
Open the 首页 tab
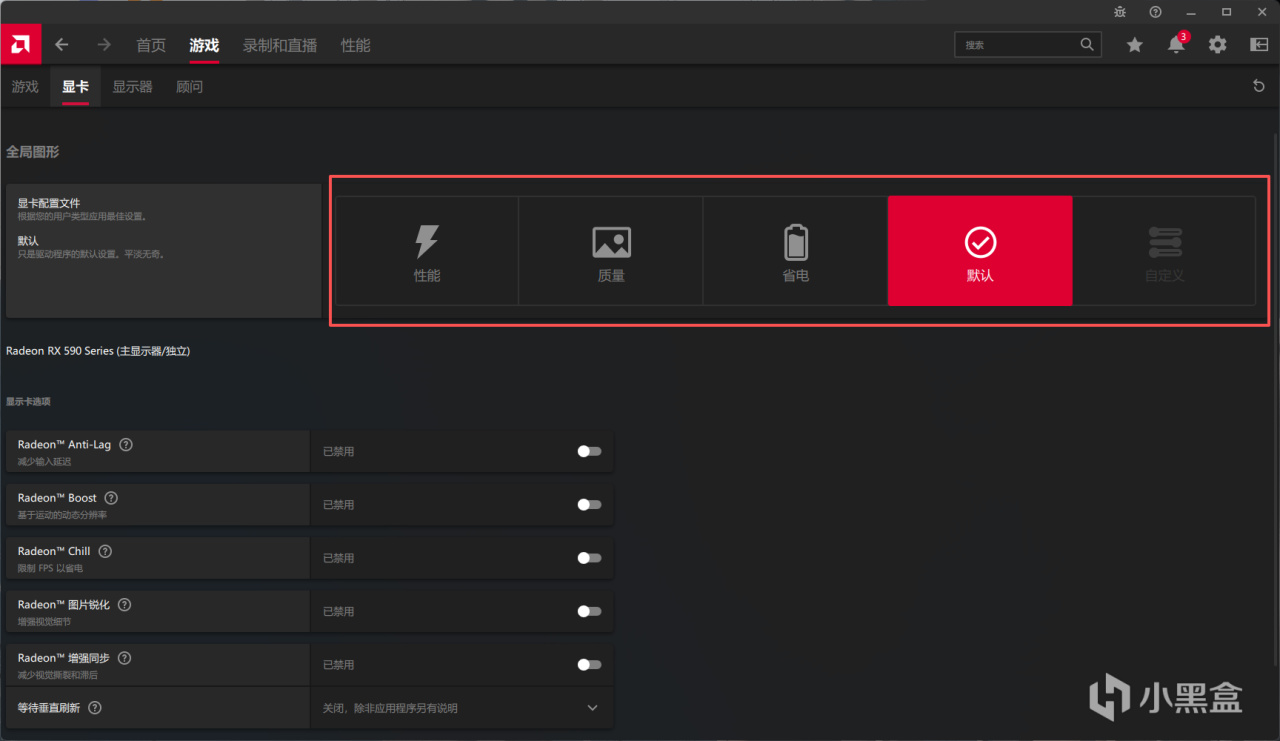[x=151, y=45]
